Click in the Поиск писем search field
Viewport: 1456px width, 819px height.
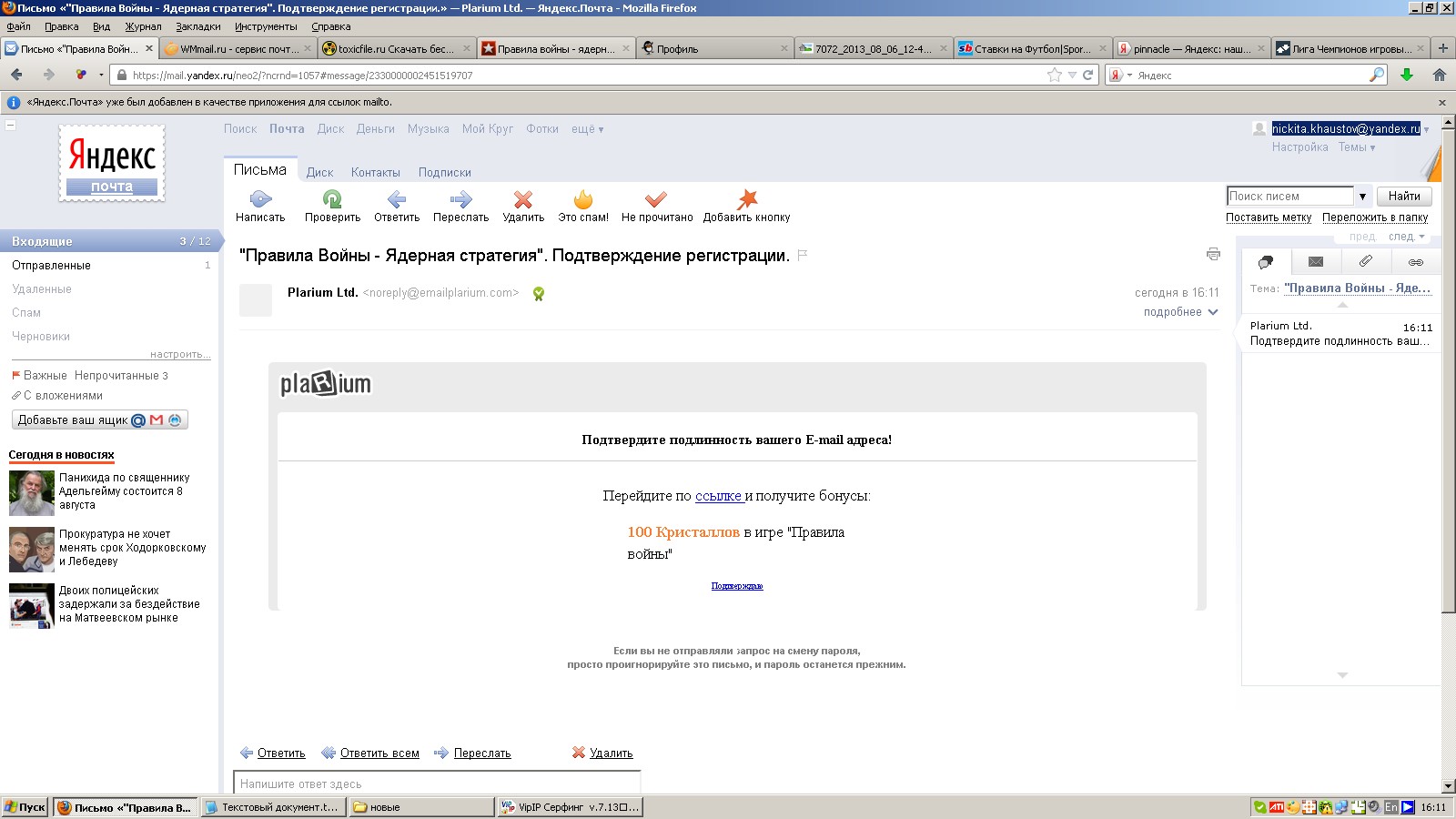click(1289, 196)
